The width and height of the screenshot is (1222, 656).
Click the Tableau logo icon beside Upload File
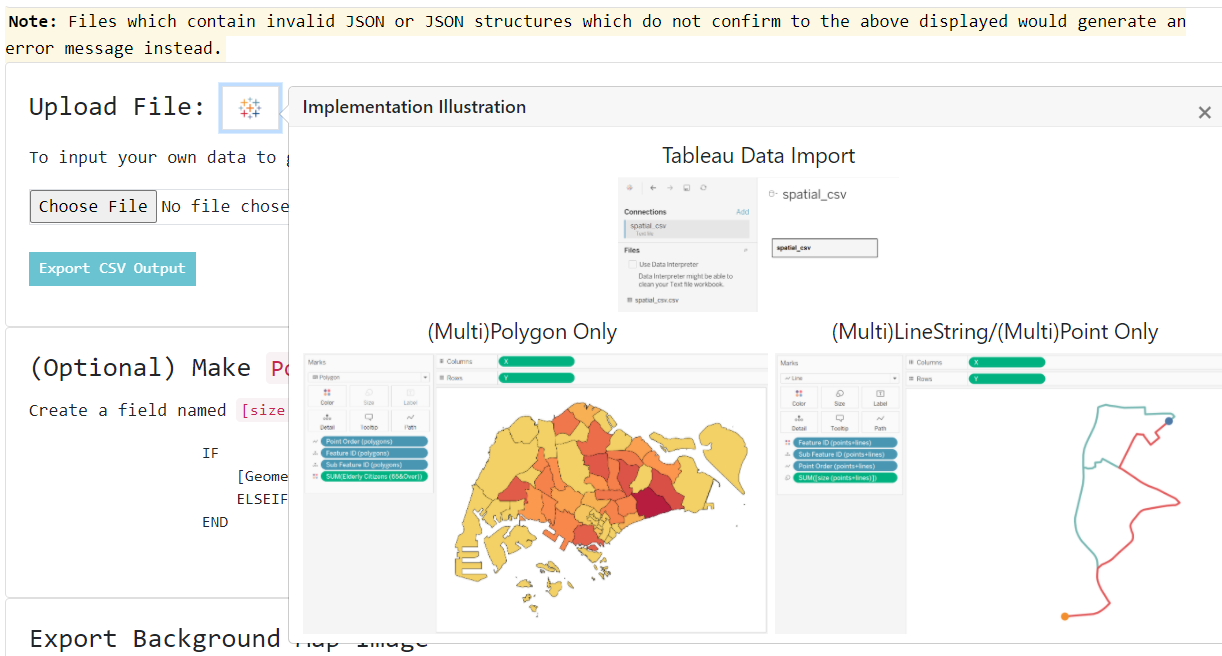250,109
